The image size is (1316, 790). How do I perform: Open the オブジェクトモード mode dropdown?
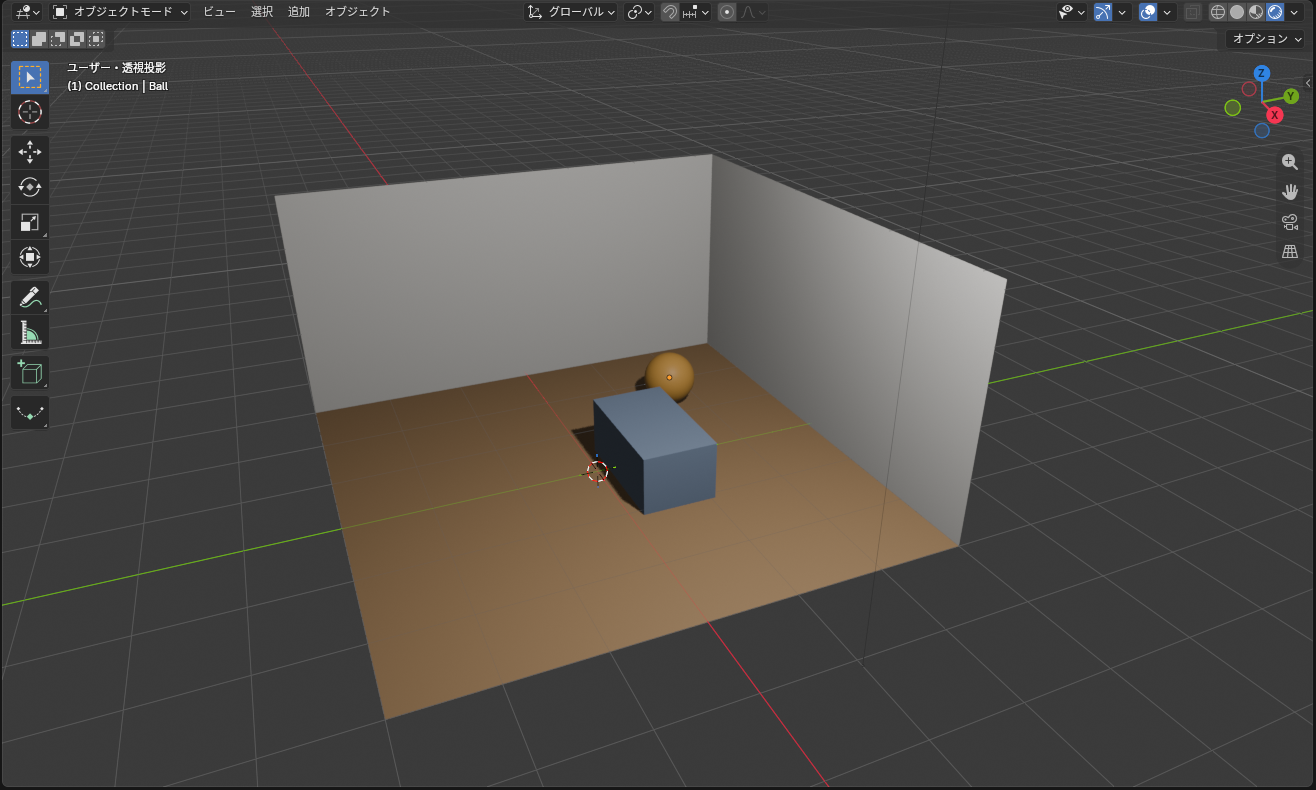click(x=120, y=12)
